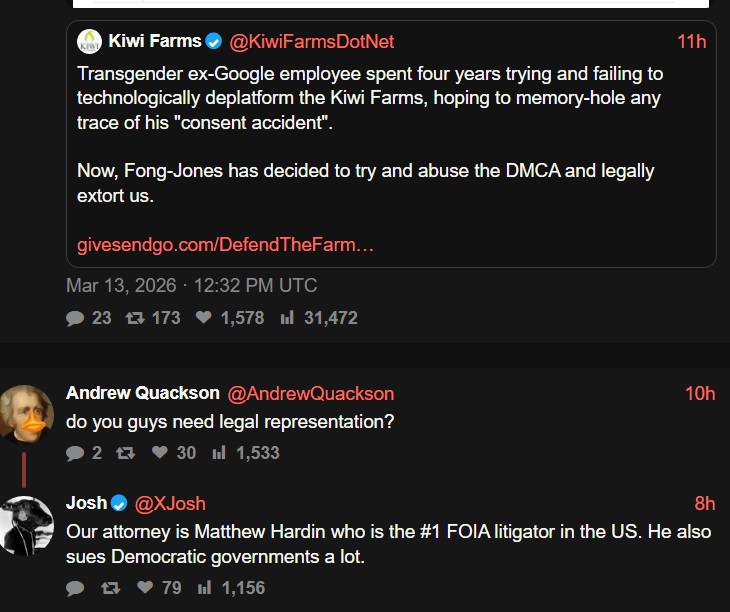Open the givesendgo.com/DefendTheFarm link
This screenshot has width=730, height=612.
225,245
